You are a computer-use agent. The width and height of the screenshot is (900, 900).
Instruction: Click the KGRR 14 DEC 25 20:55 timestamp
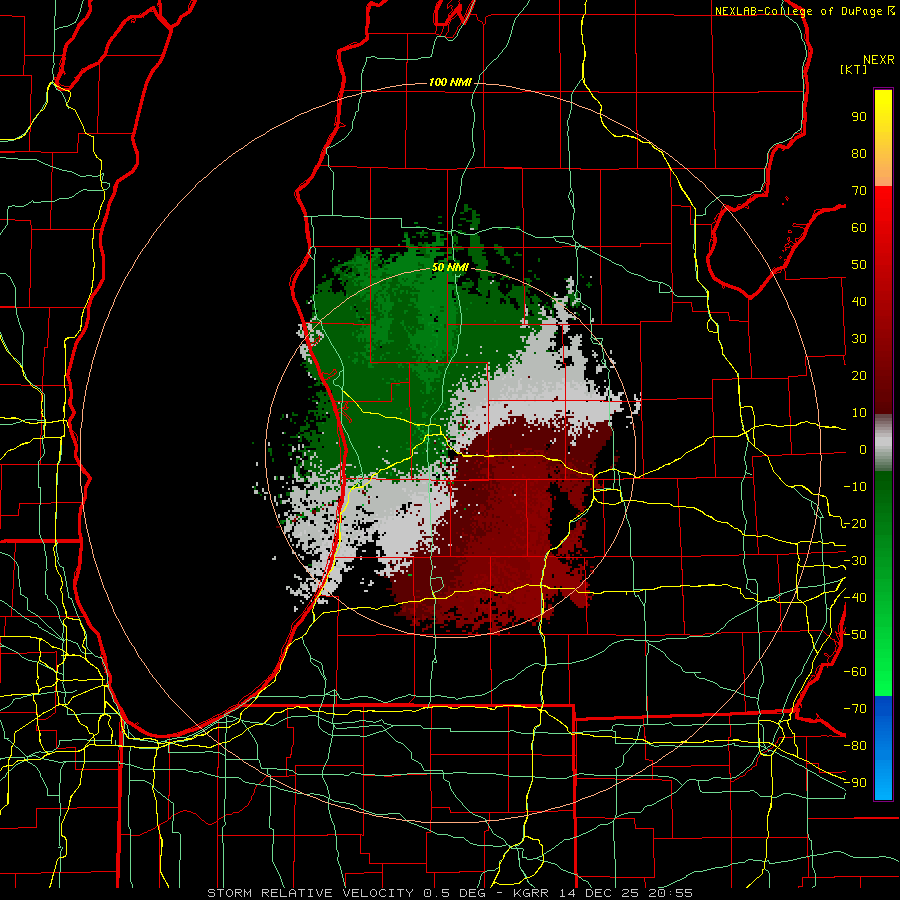click(x=603, y=893)
